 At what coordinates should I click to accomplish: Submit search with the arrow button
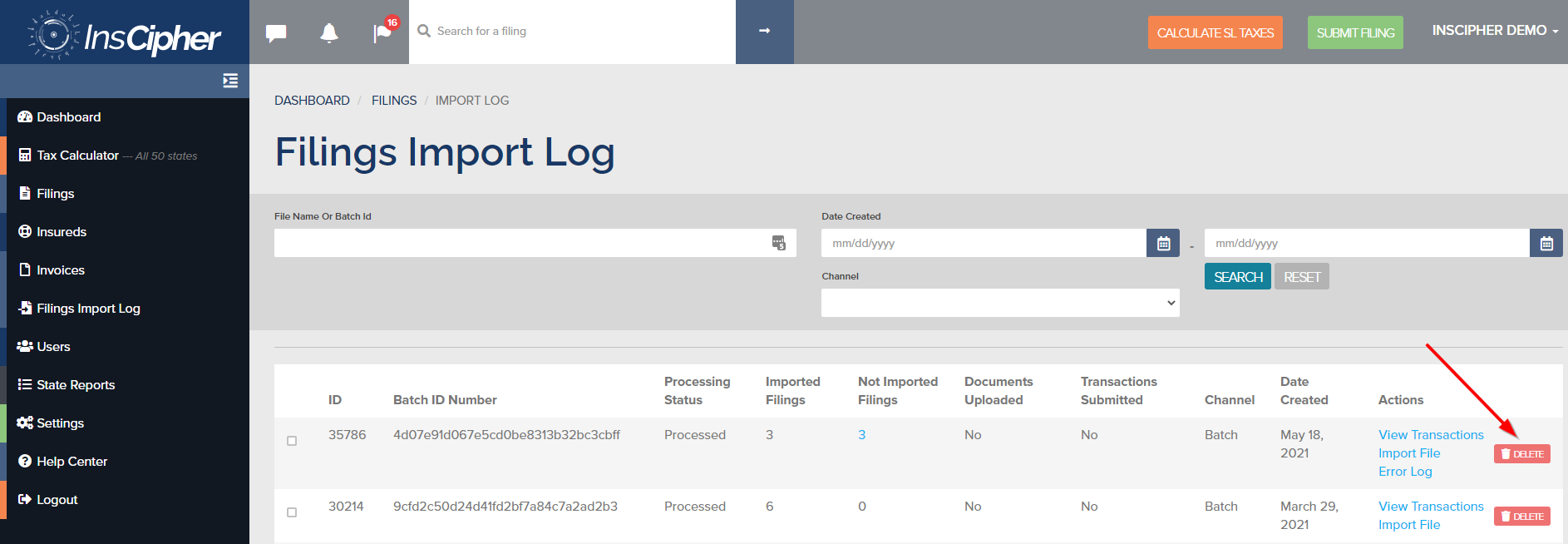pos(765,32)
